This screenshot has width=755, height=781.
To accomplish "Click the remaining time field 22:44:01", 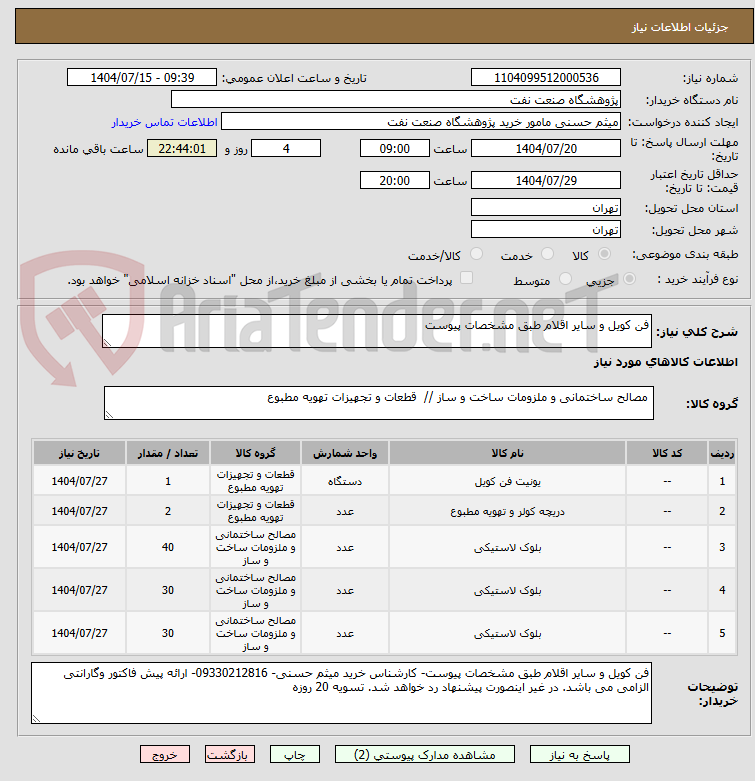I will coord(182,148).
